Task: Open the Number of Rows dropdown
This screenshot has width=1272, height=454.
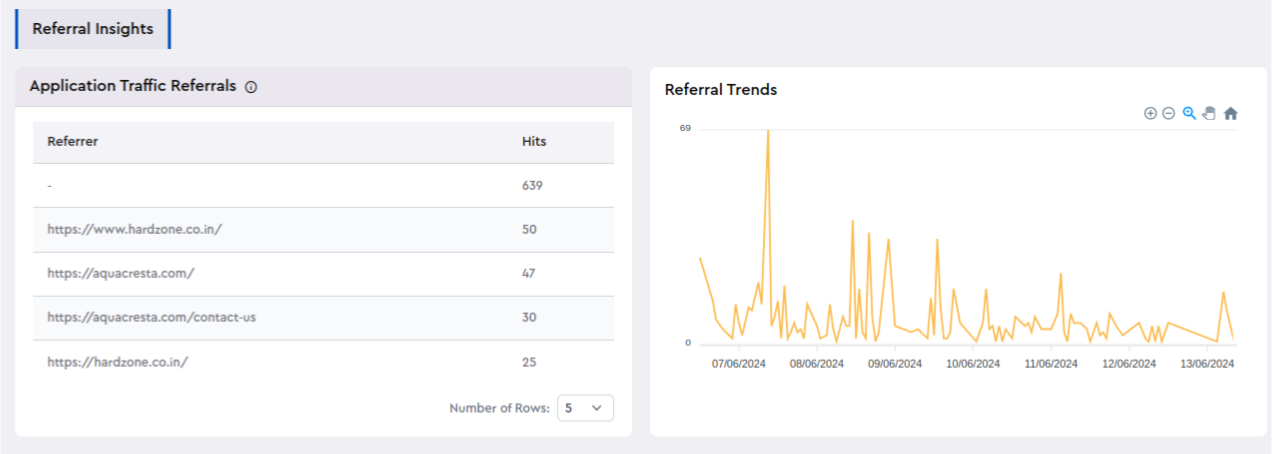Action: click(x=585, y=408)
